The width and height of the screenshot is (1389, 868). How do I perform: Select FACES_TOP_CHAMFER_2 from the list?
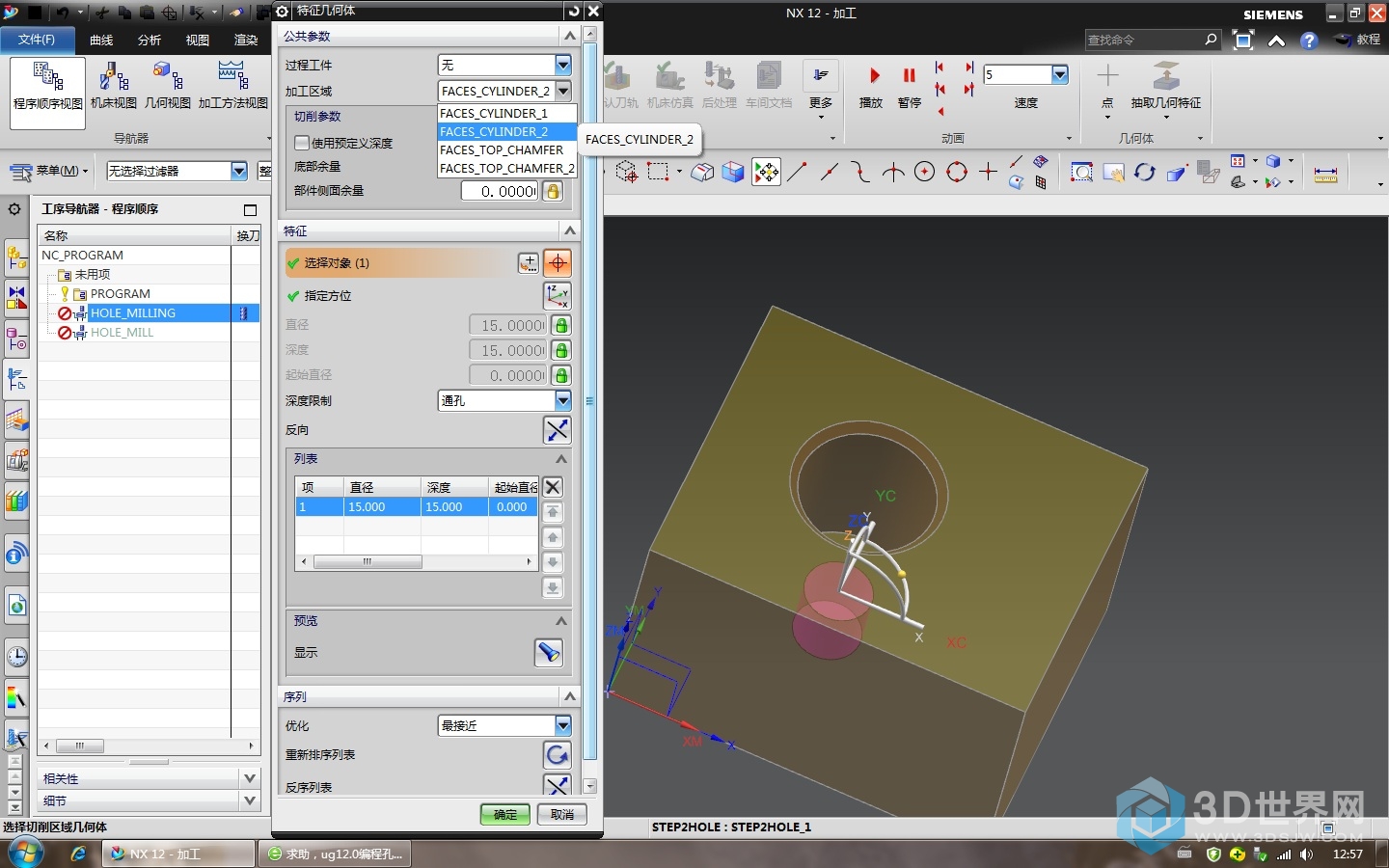coord(506,168)
